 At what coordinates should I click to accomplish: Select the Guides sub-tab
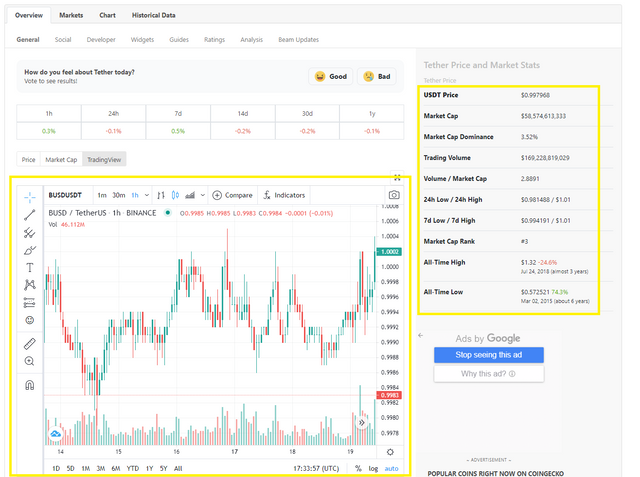179,40
